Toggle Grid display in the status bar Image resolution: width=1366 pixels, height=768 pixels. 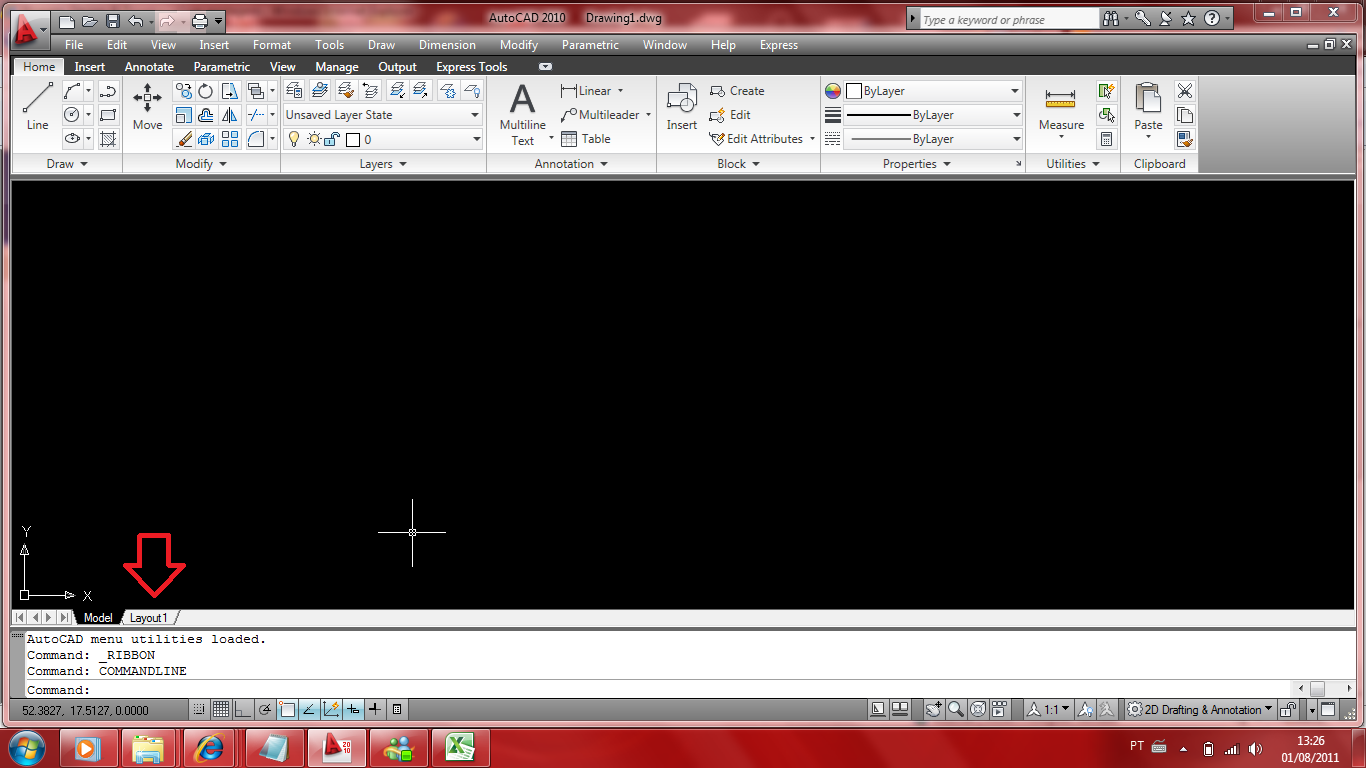(221, 709)
